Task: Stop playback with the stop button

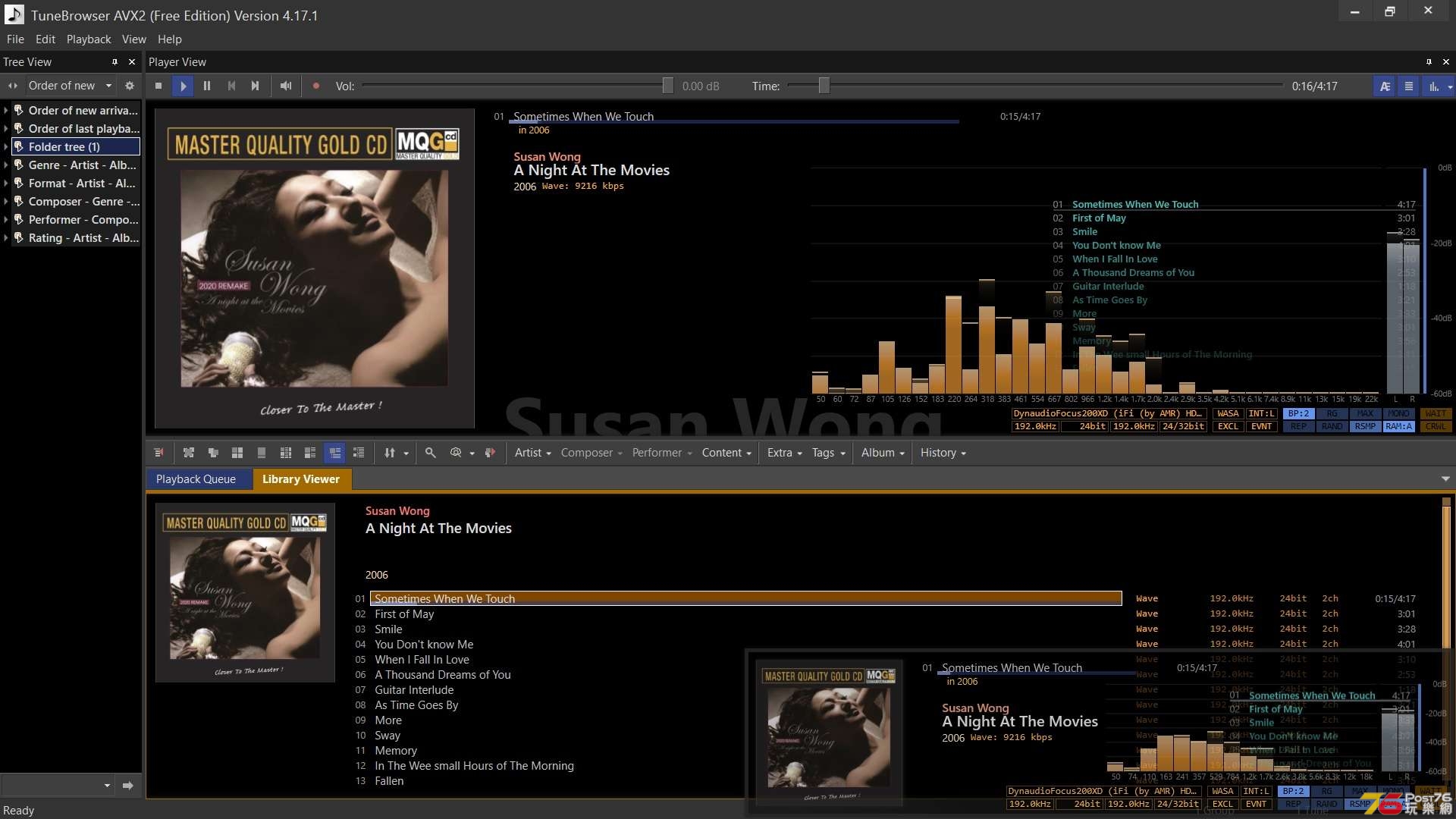Action: tap(158, 86)
